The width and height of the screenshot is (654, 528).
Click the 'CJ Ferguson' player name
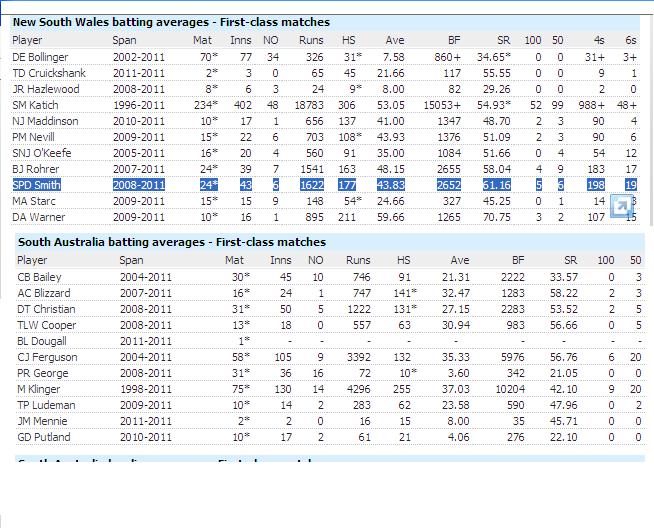click(47, 357)
